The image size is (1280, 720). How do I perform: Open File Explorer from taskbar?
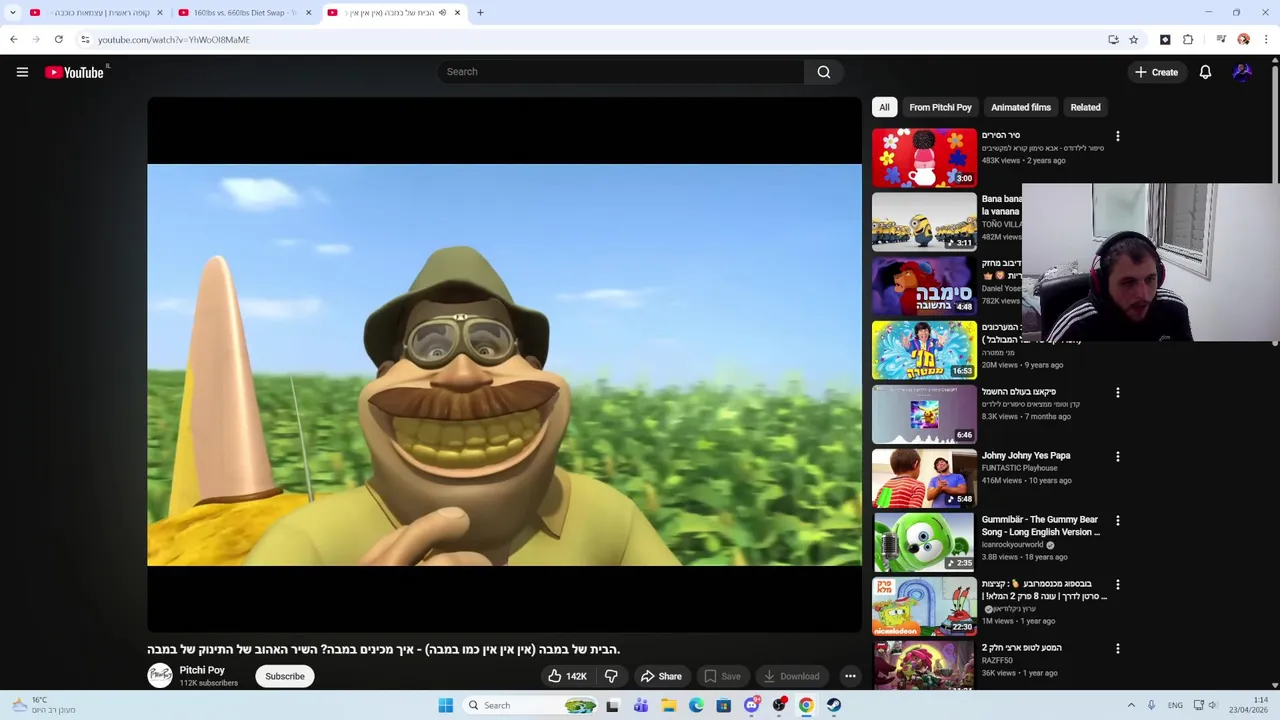tap(668, 705)
